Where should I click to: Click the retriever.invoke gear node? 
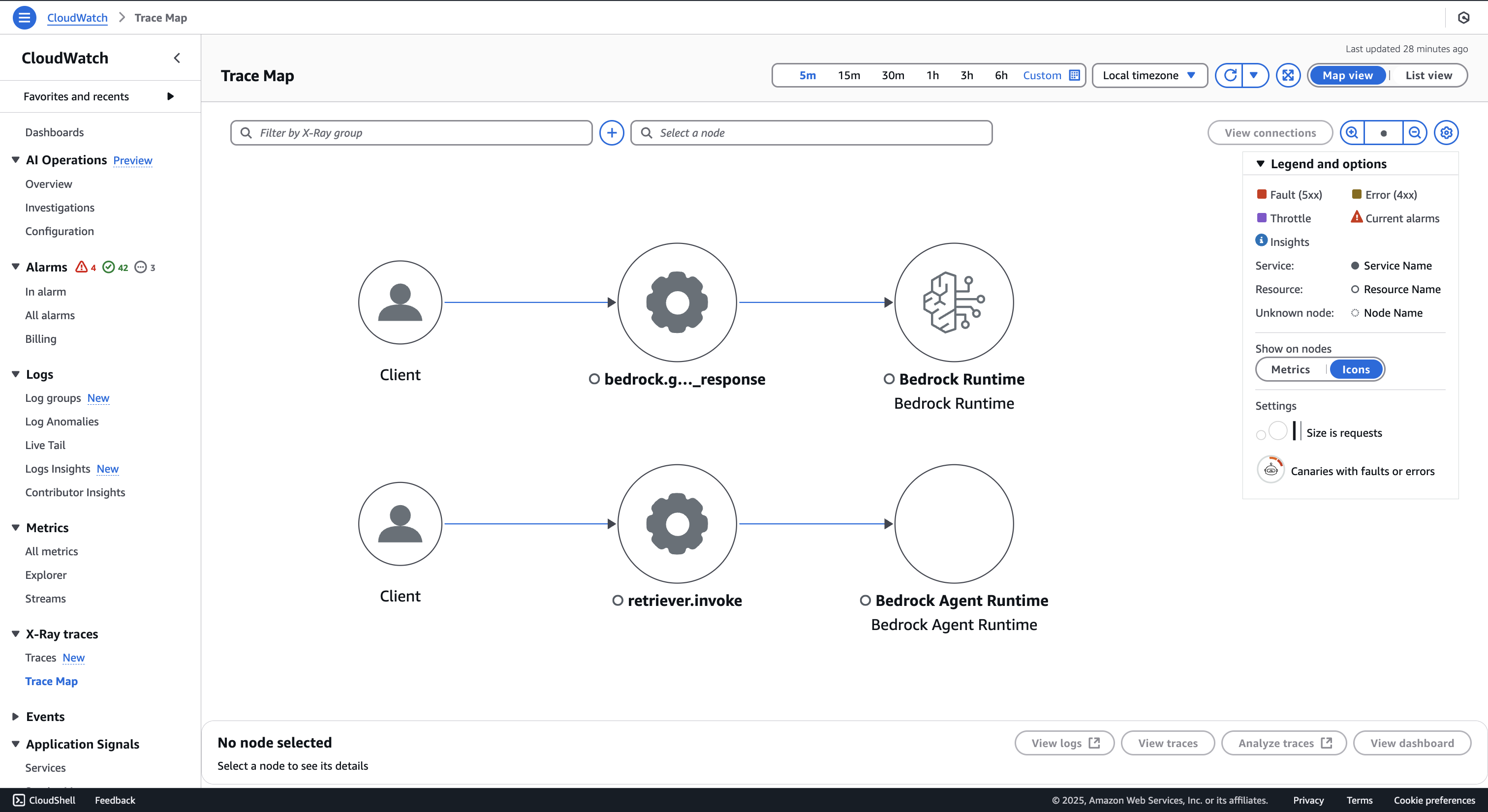(x=677, y=523)
